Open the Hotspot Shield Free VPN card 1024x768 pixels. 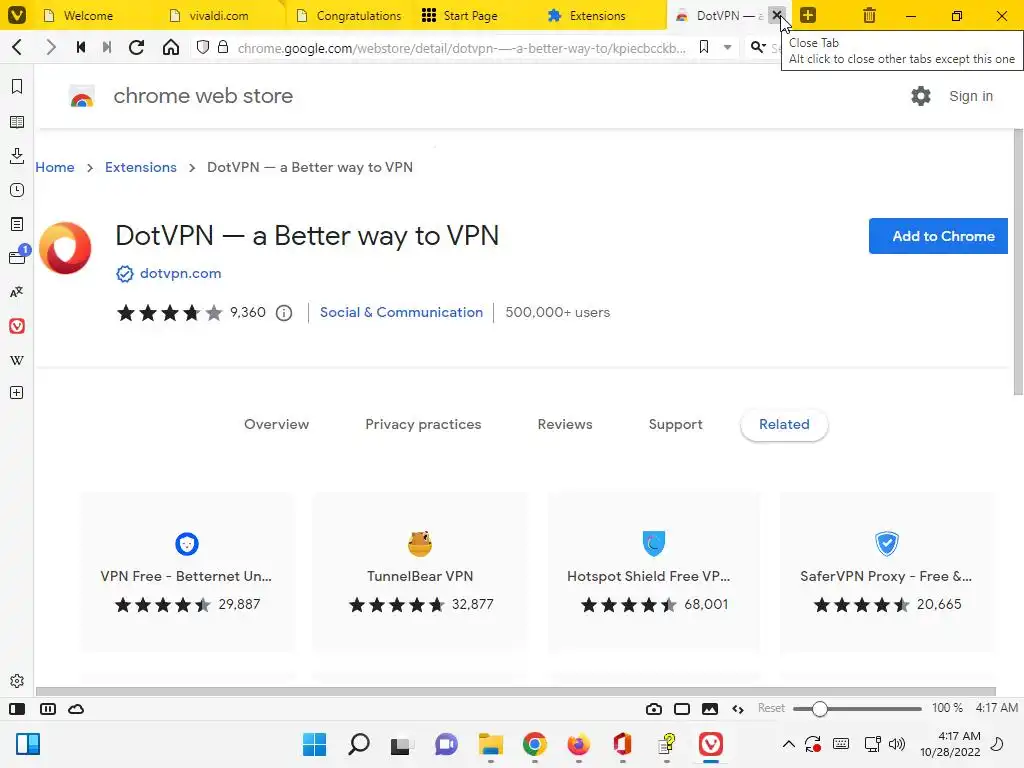[654, 572]
